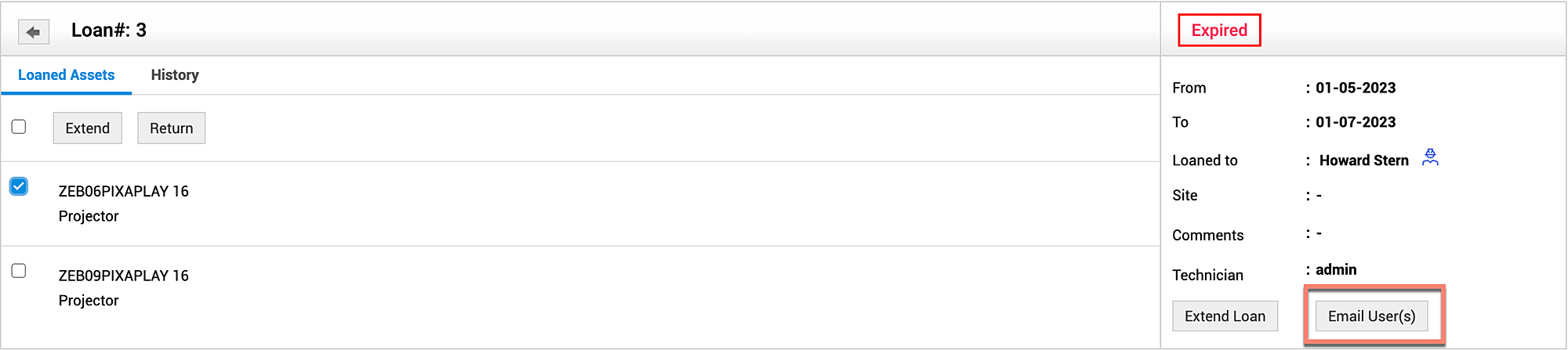The width and height of the screenshot is (1568, 350).
Task: Click the Email User(s) button
Action: [1371, 316]
